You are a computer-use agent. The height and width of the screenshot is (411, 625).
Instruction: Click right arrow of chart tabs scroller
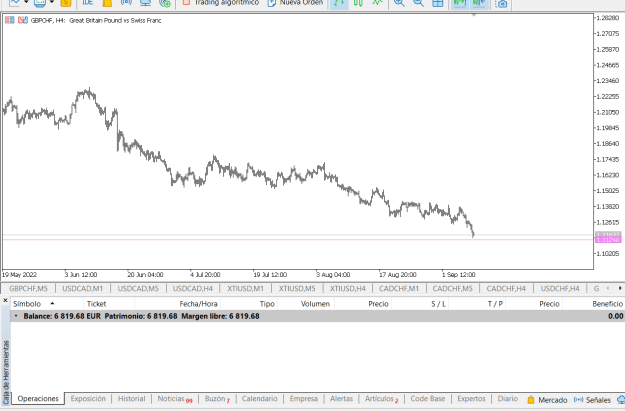pos(620,288)
